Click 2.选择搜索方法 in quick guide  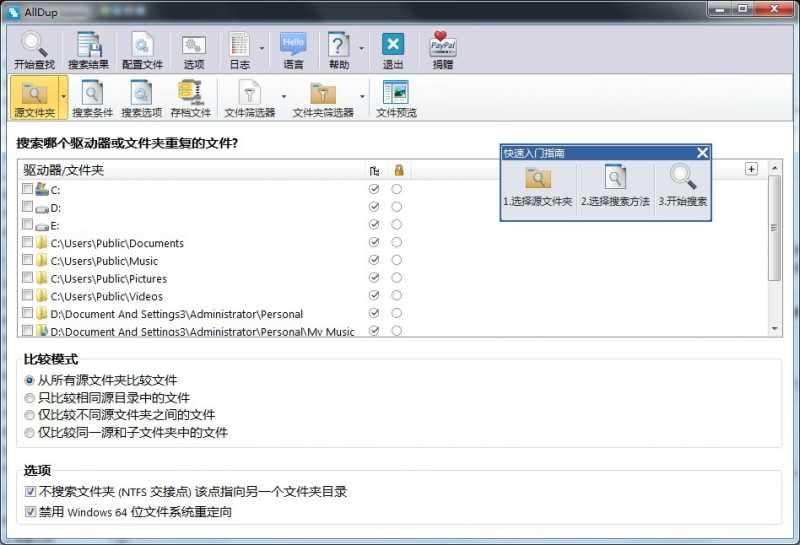click(x=615, y=187)
